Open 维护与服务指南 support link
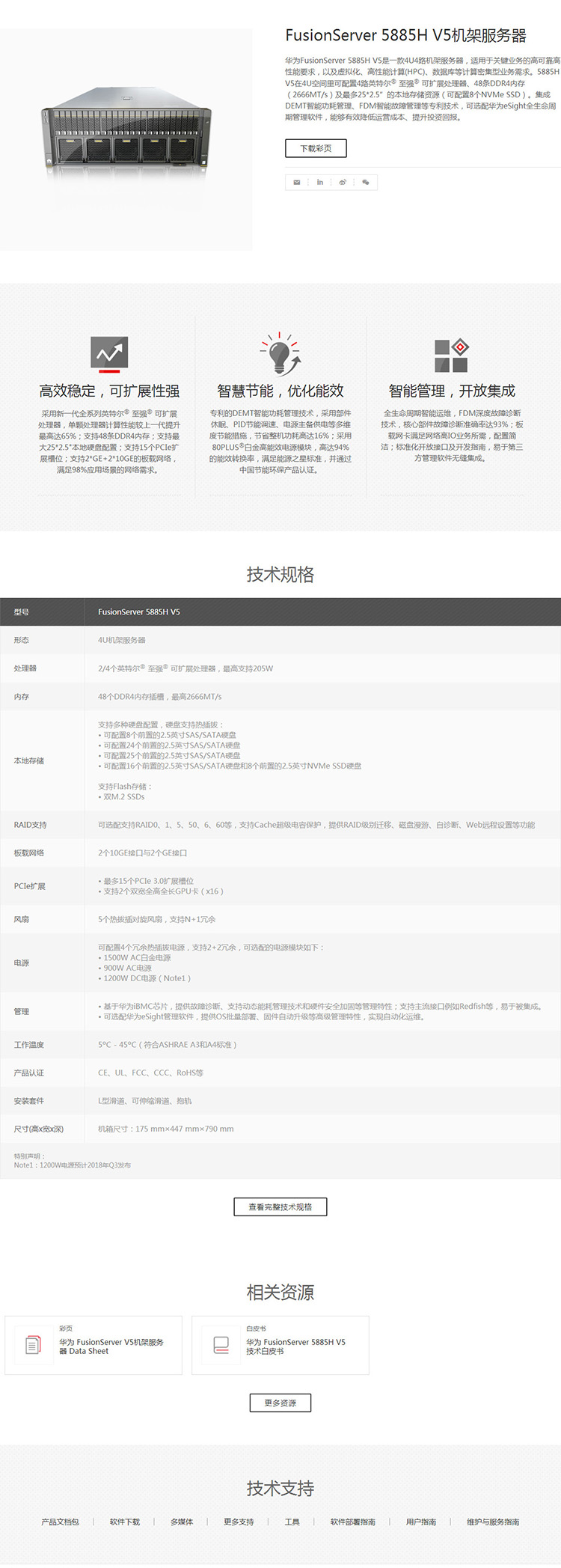This screenshot has width=561, height=1568. 493,1522
